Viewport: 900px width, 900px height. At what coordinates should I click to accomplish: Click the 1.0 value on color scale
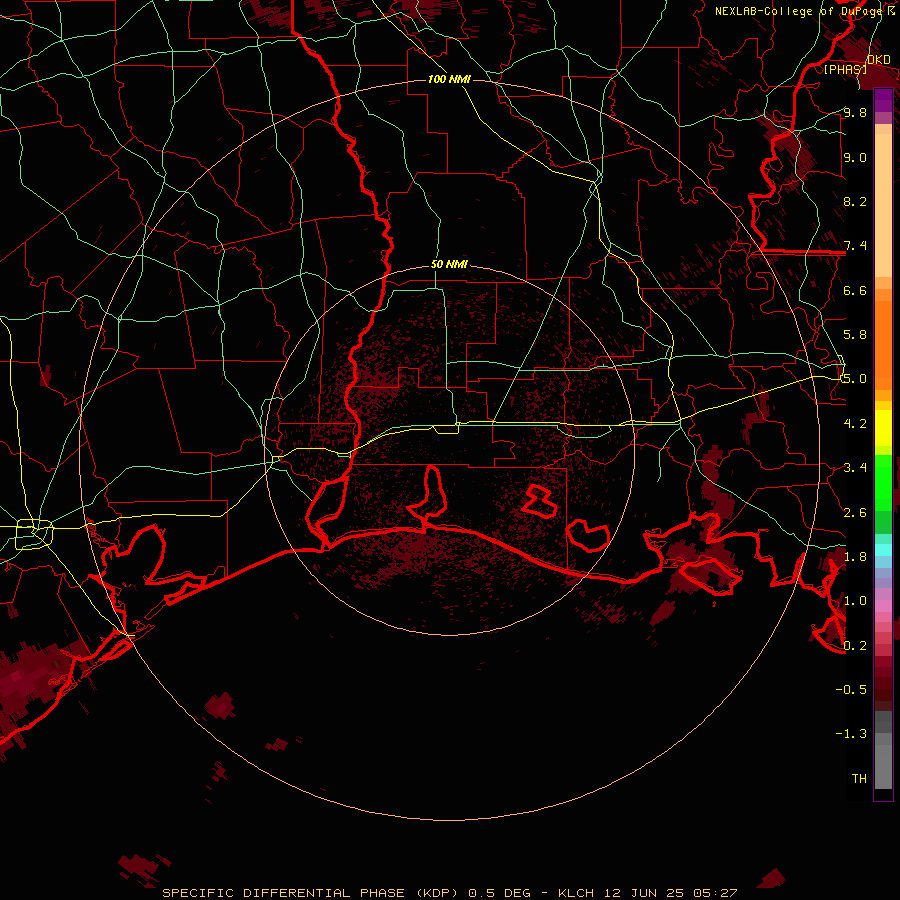point(855,601)
